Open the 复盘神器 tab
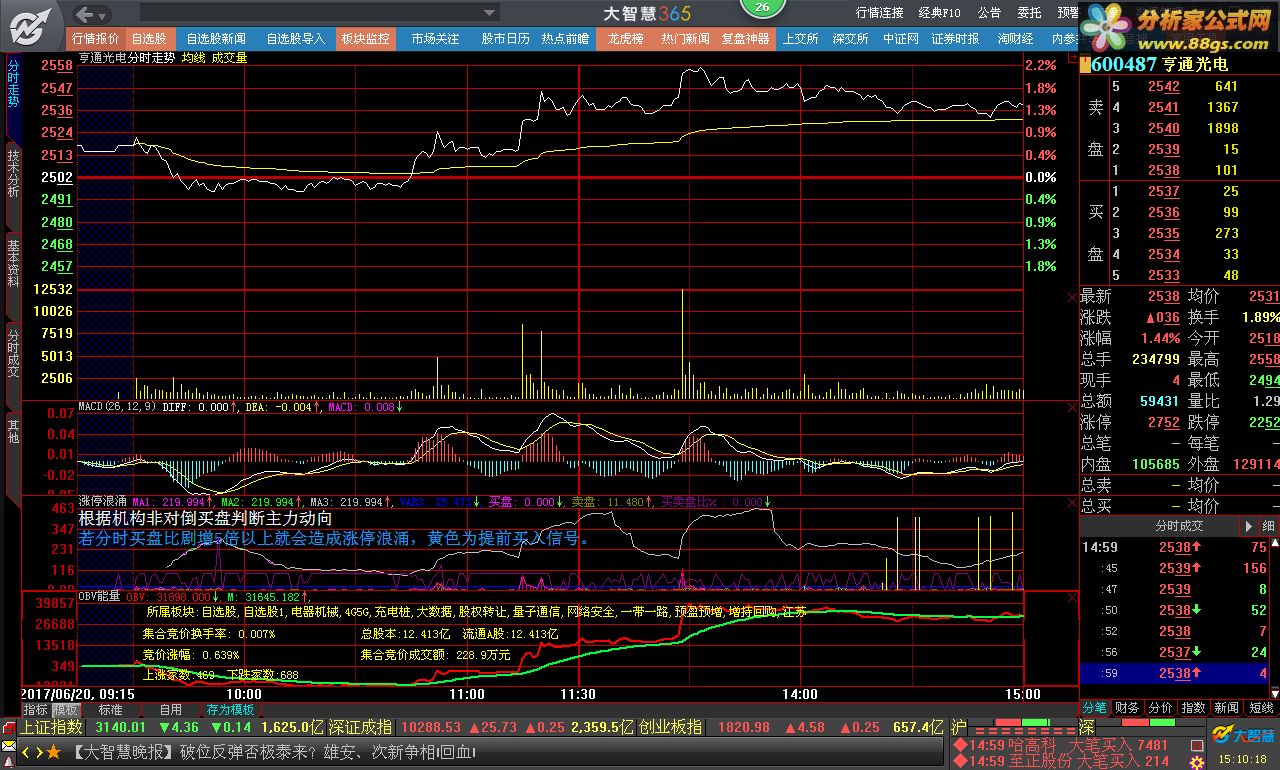Viewport: 1280px width, 770px height. [745, 39]
